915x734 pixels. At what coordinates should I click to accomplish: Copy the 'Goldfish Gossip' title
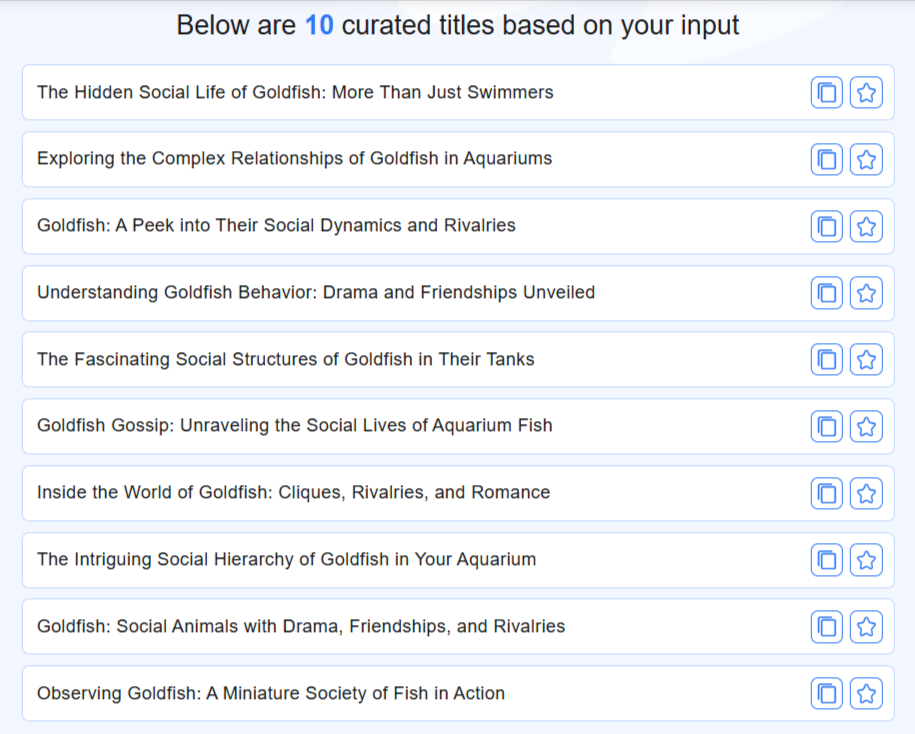click(x=826, y=427)
